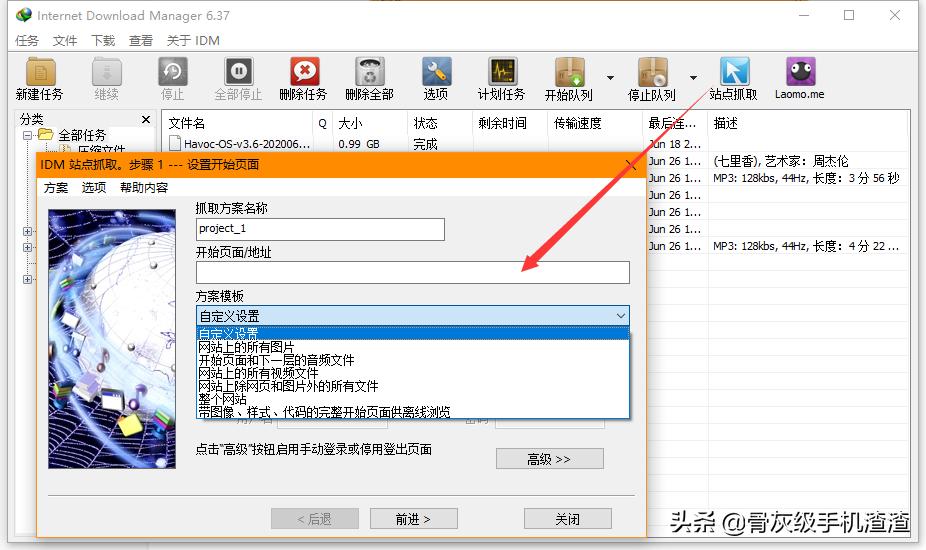The image size is (926, 550).
Task: Open the 方案模板 combo box
Action: point(412,316)
